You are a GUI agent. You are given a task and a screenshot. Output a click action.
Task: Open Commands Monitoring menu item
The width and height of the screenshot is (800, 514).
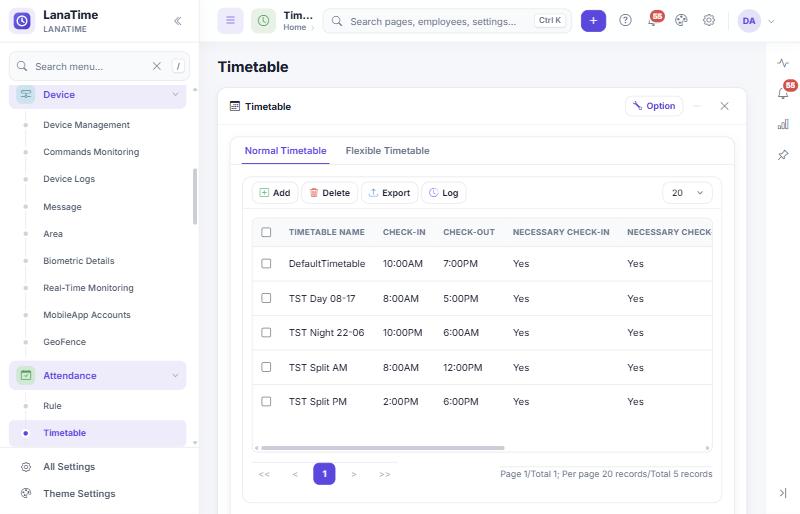tap(91, 152)
